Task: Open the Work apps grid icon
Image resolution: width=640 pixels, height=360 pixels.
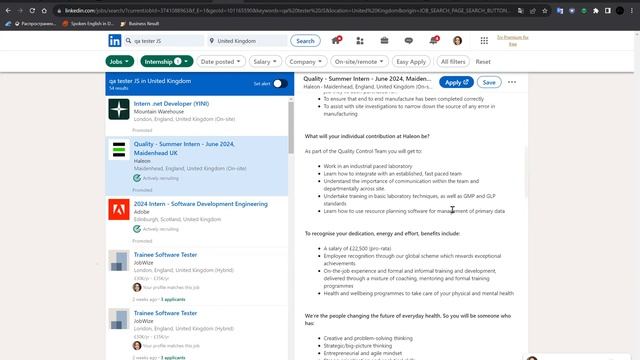Action: (484, 40)
